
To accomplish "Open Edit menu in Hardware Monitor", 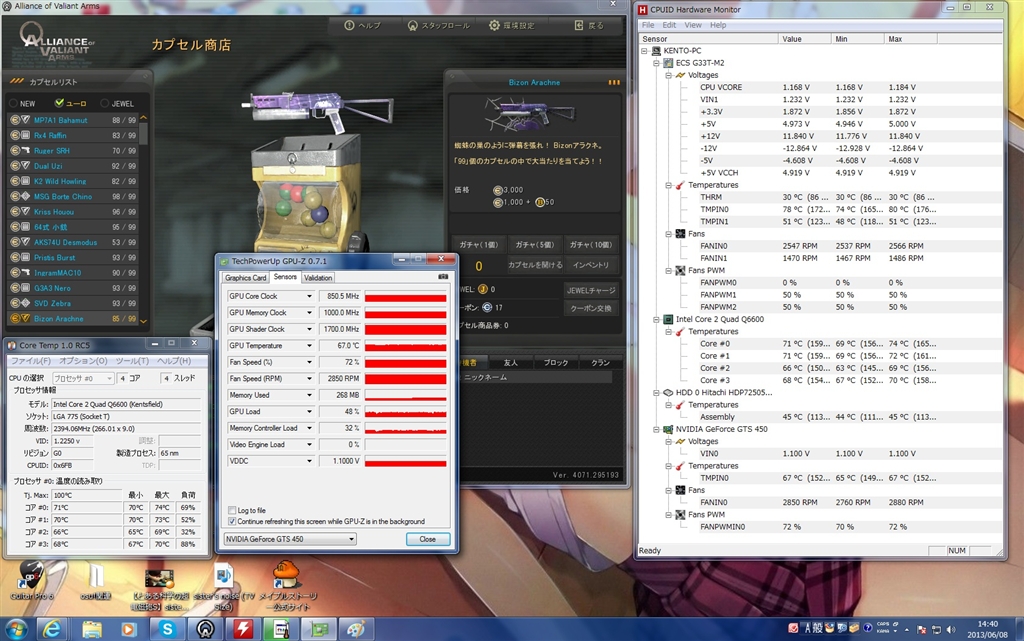I will coord(669,25).
